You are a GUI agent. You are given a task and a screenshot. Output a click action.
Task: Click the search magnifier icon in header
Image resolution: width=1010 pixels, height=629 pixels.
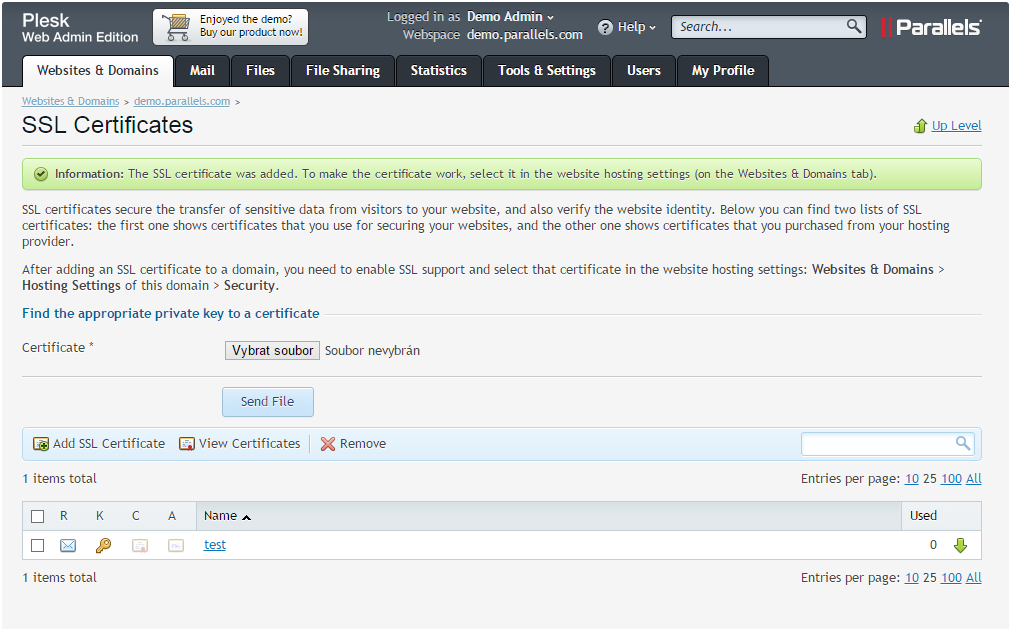(853, 27)
